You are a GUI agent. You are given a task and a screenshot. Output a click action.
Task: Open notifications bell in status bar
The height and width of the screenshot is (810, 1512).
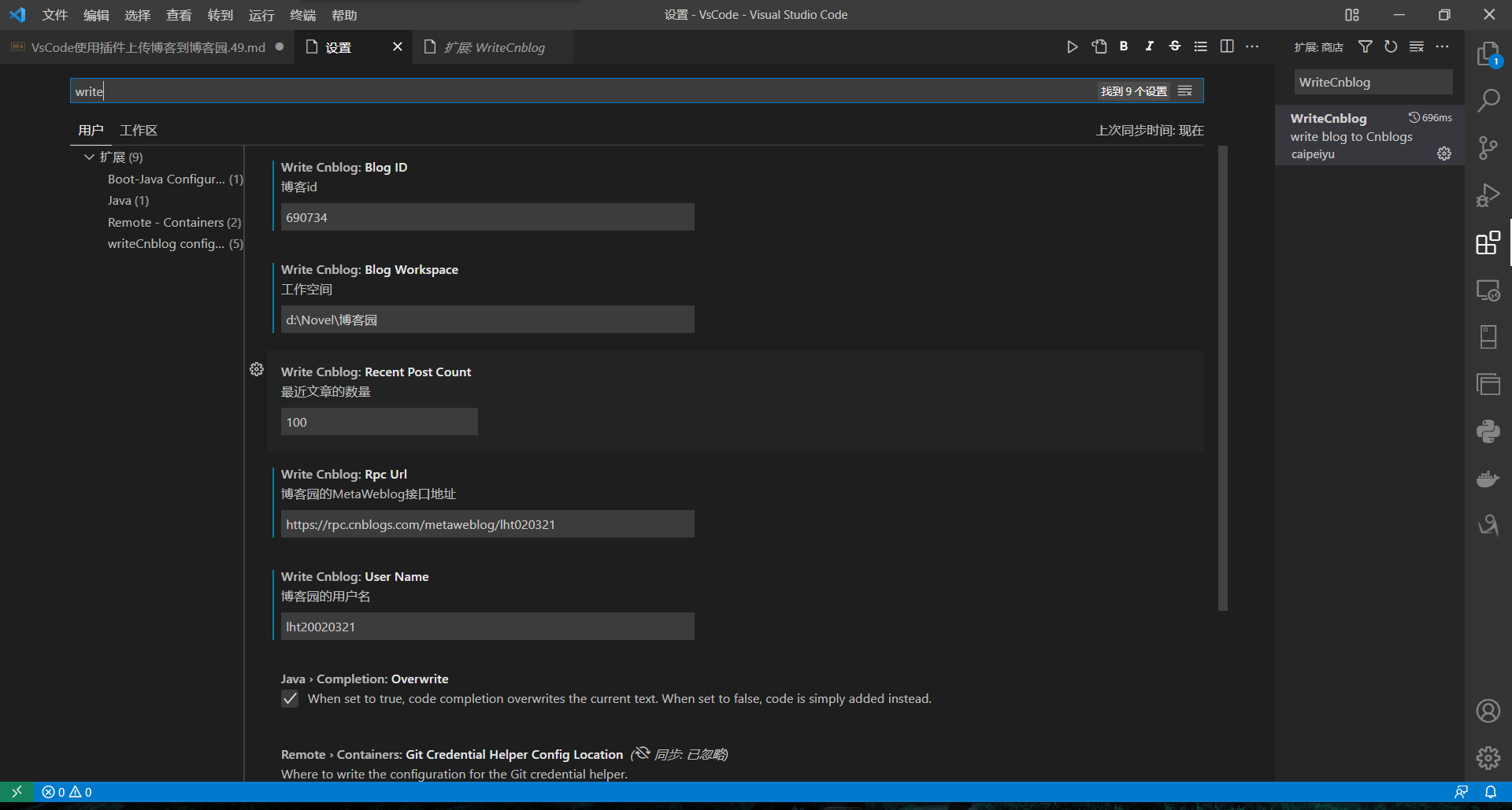pyautogui.click(x=1491, y=792)
